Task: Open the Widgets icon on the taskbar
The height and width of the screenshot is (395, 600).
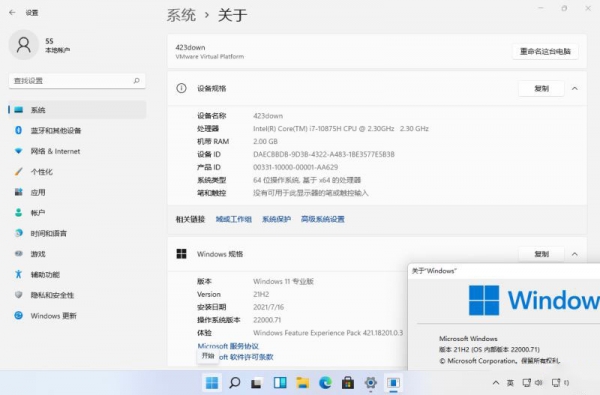Action: coord(280,382)
